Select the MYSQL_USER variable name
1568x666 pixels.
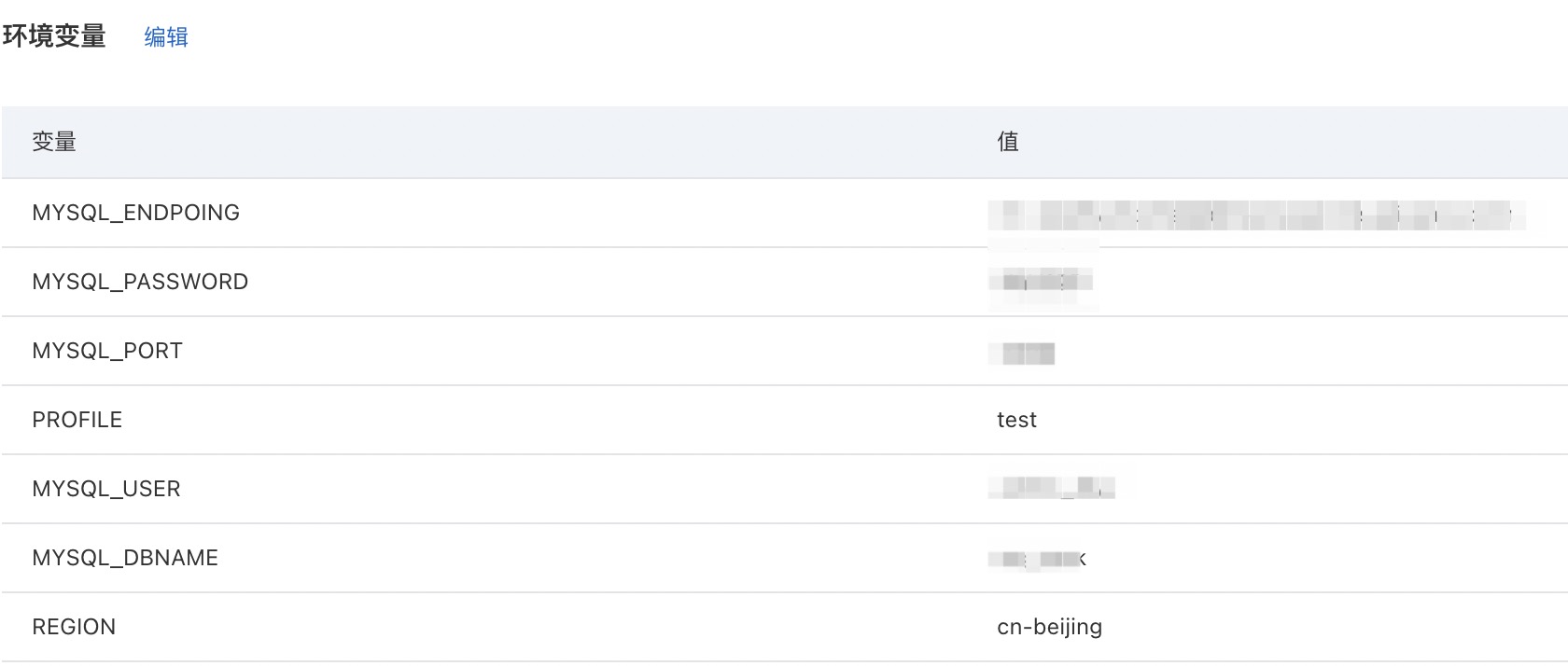(x=106, y=489)
